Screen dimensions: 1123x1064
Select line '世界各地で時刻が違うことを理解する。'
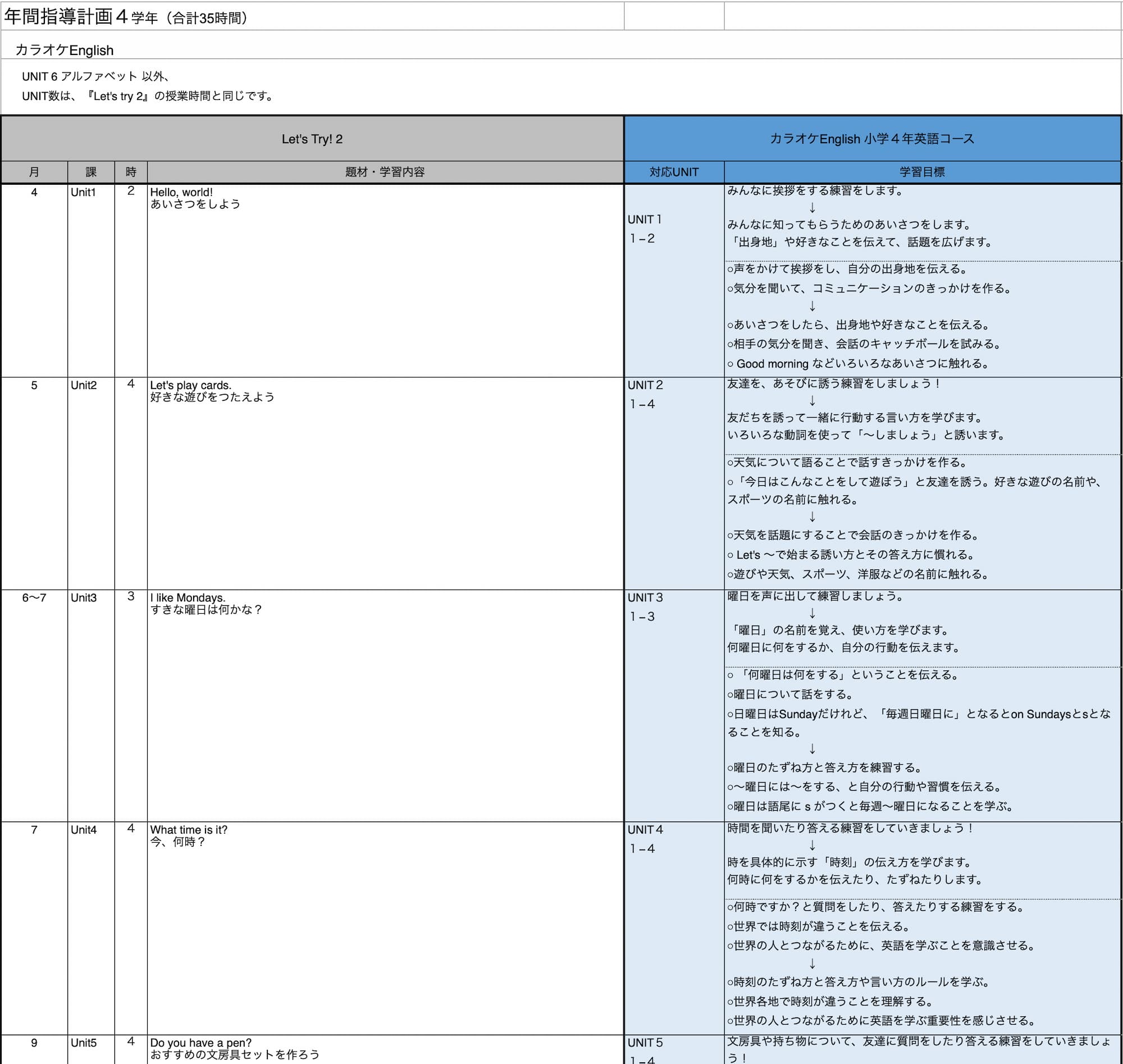click(x=832, y=1002)
